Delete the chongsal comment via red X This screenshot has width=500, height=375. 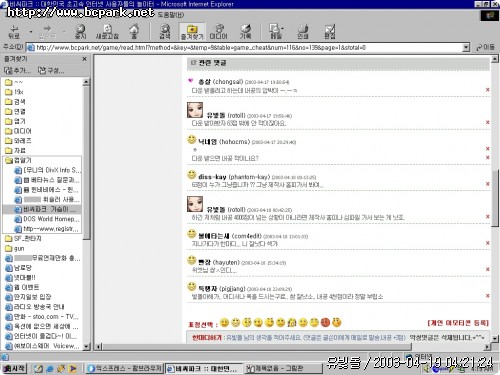(x=487, y=90)
